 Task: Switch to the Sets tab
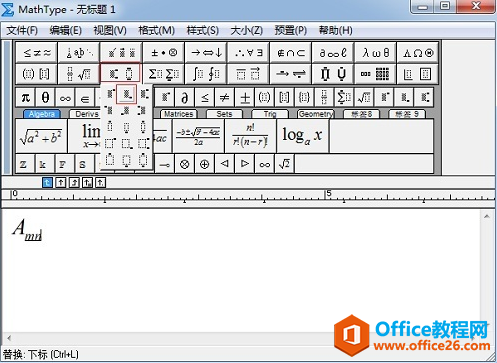pyautogui.click(x=224, y=114)
